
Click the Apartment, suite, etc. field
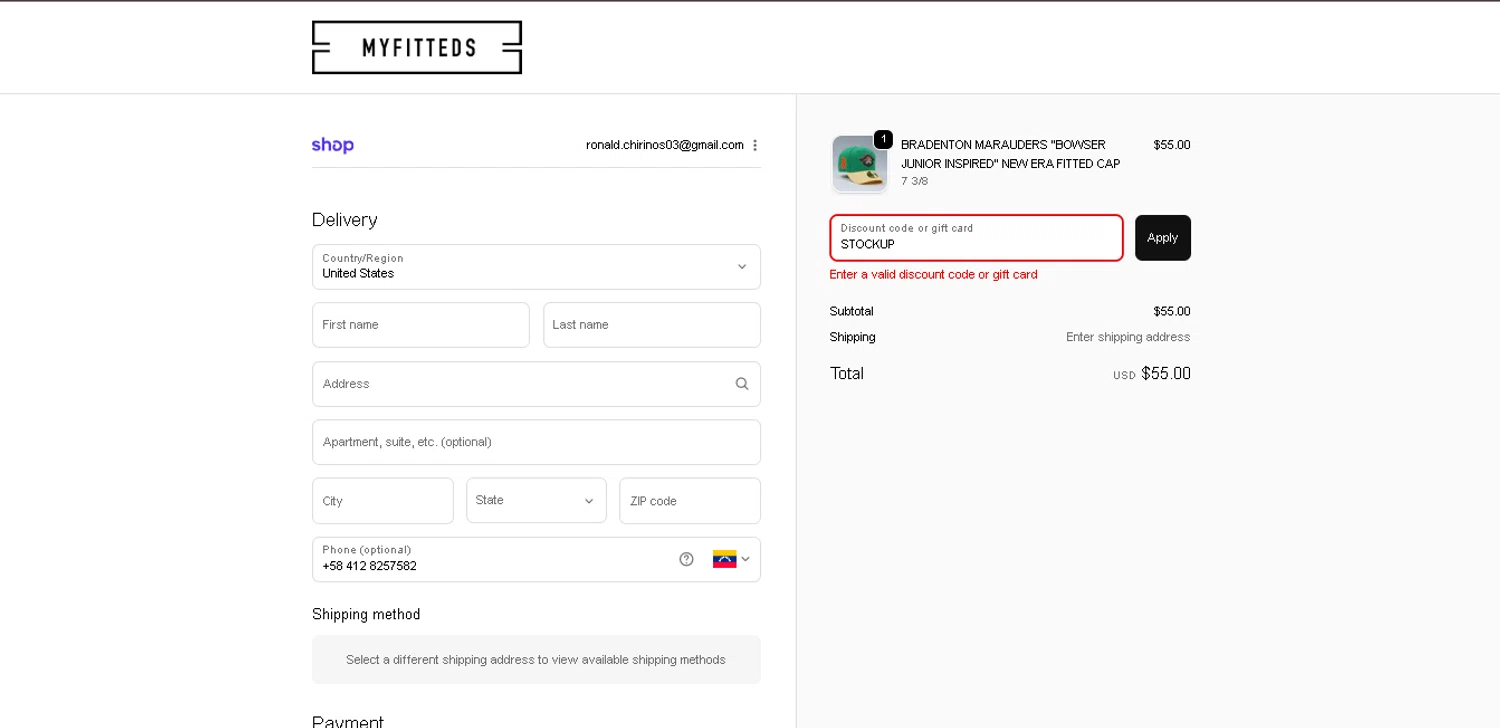pos(536,442)
